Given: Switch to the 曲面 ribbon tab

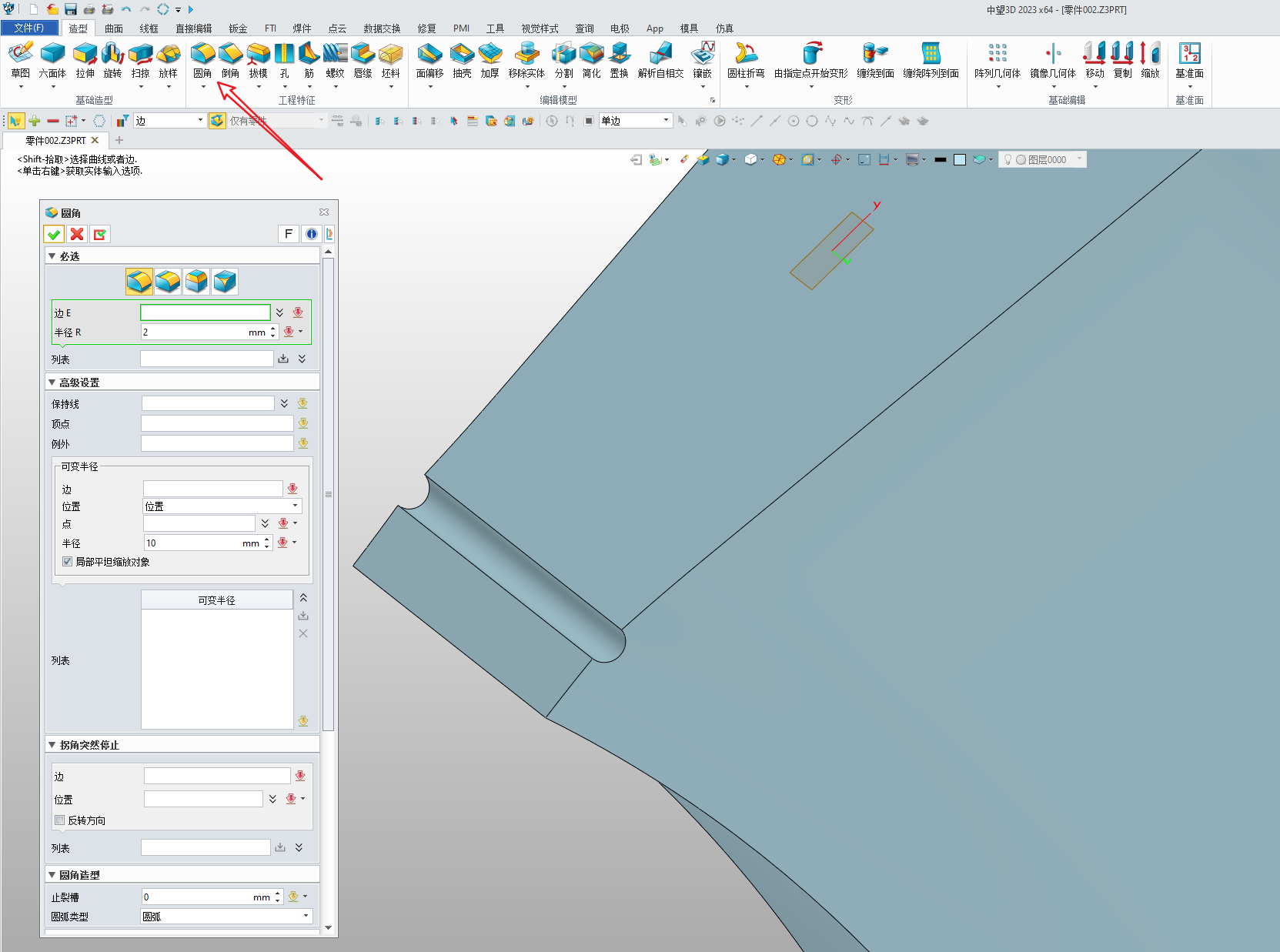Looking at the screenshot, I should pos(114,28).
